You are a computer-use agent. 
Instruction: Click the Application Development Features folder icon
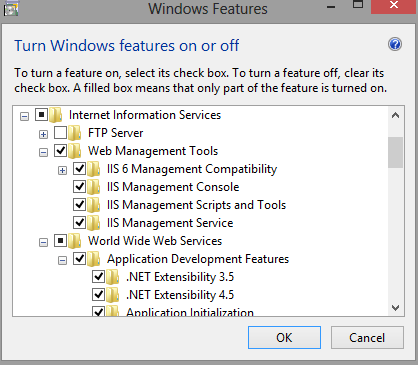[x=94, y=259]
